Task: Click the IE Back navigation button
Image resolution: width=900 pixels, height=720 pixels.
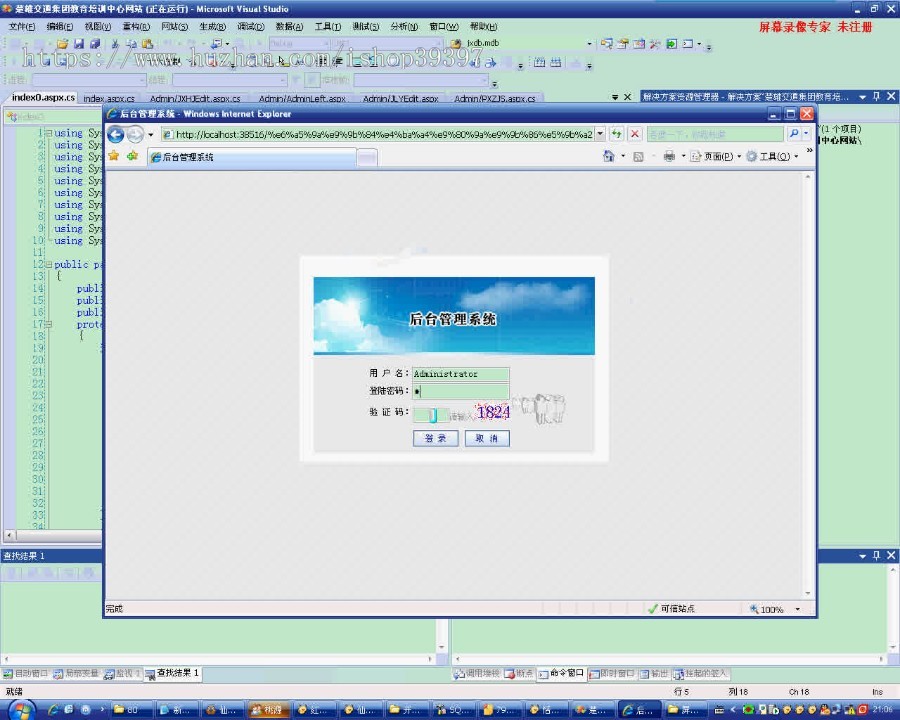Action: click(x=115, y=134)
